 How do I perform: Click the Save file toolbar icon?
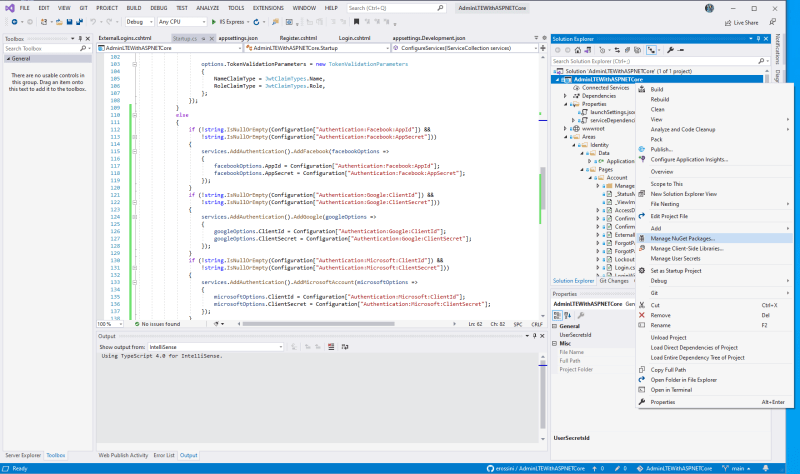tap(69, 22)
